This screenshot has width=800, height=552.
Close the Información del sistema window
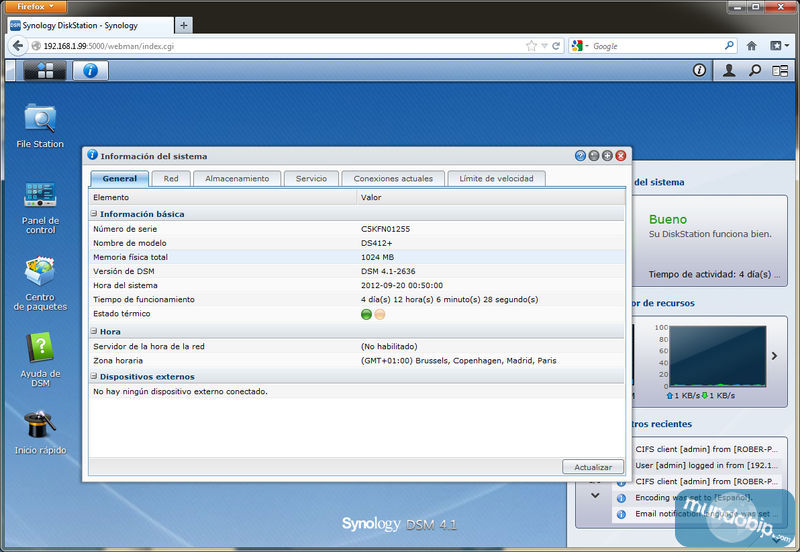tap(620, 156)
